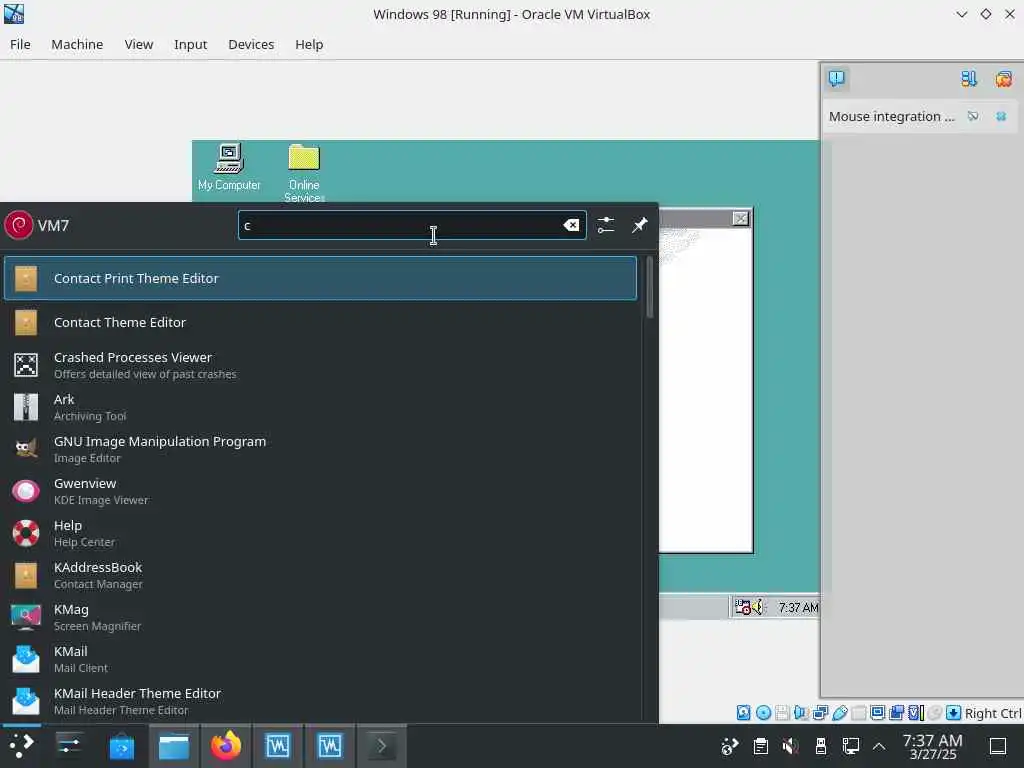Open the terminal taskbar entry
Screen dimensions: 1024x768
tap(382, 746)
